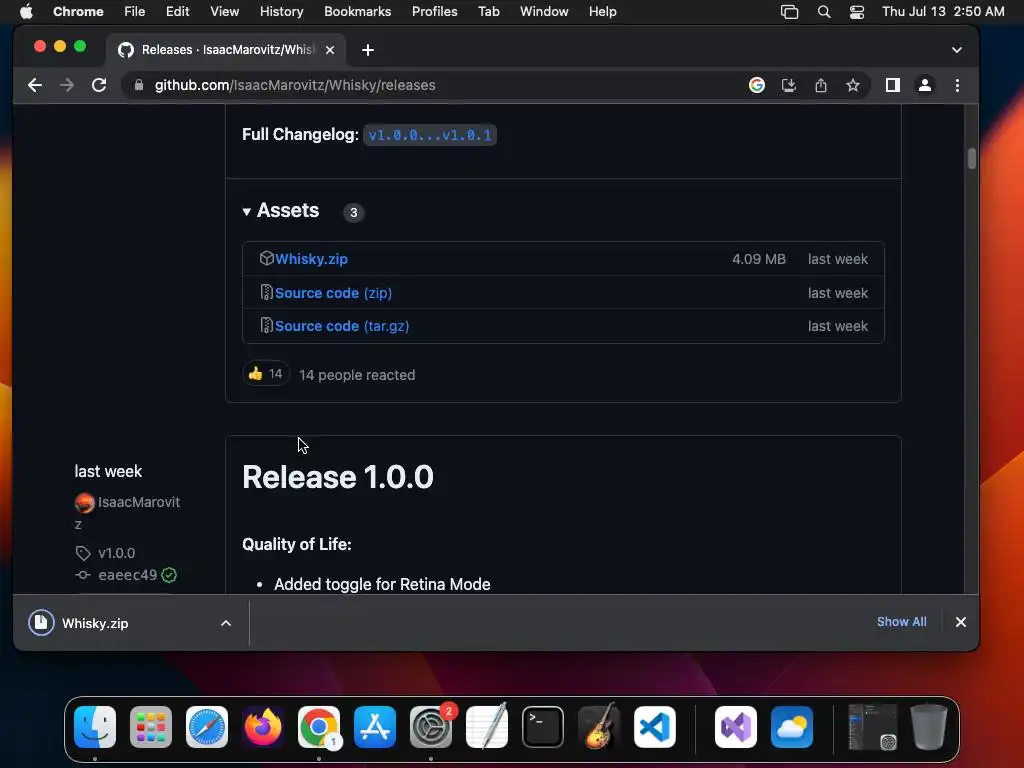Launch Safari from the Dock
Viewport: 1024px width, 768px height.
207,727
